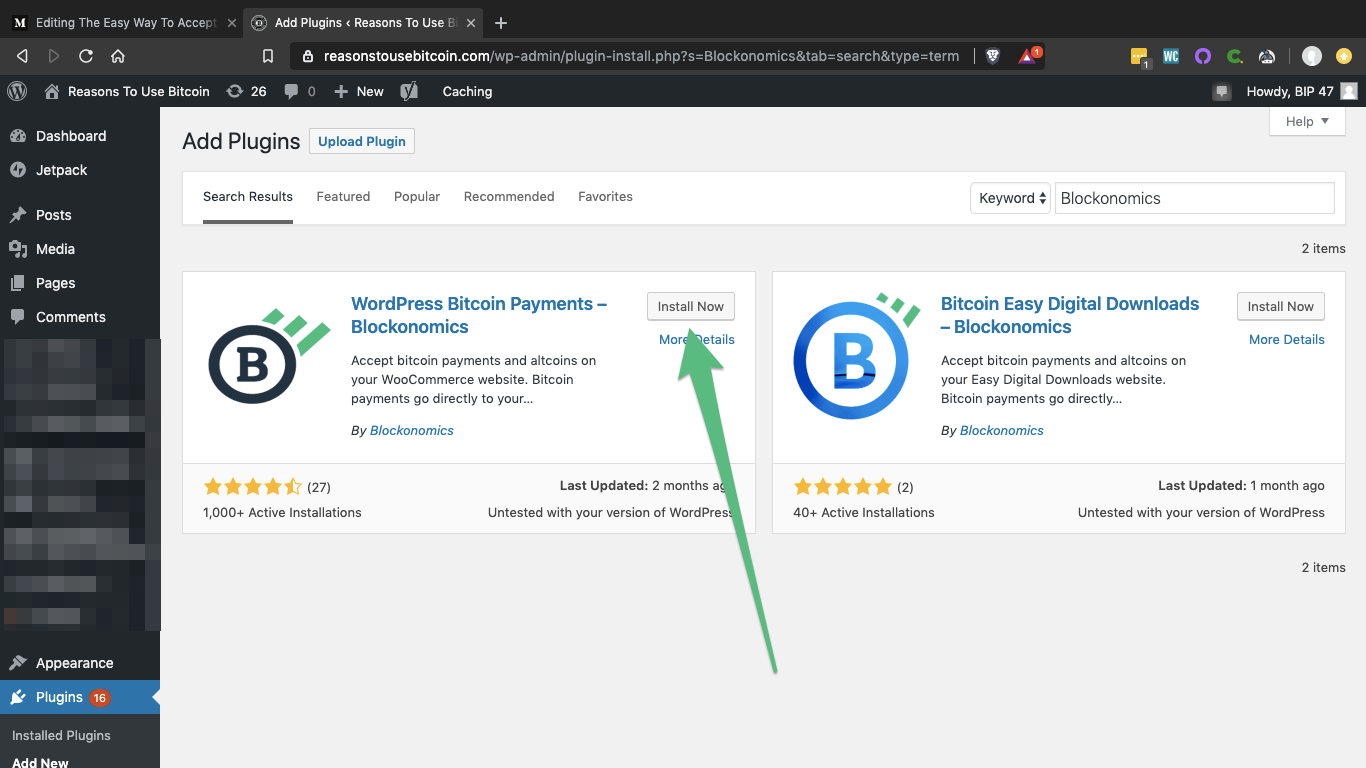
Task: Open Appearance in the sidebar menu
Action: coord(74,663)
